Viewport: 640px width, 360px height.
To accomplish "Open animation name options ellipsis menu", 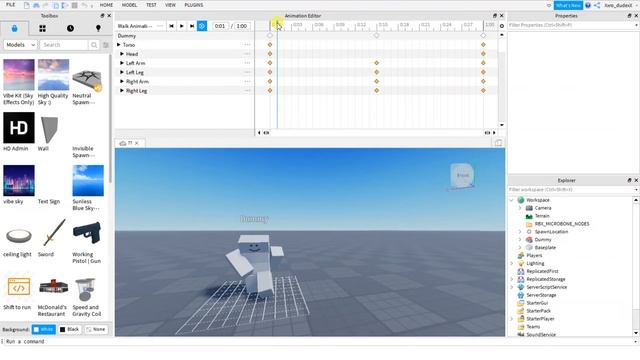I will (160, 26).
